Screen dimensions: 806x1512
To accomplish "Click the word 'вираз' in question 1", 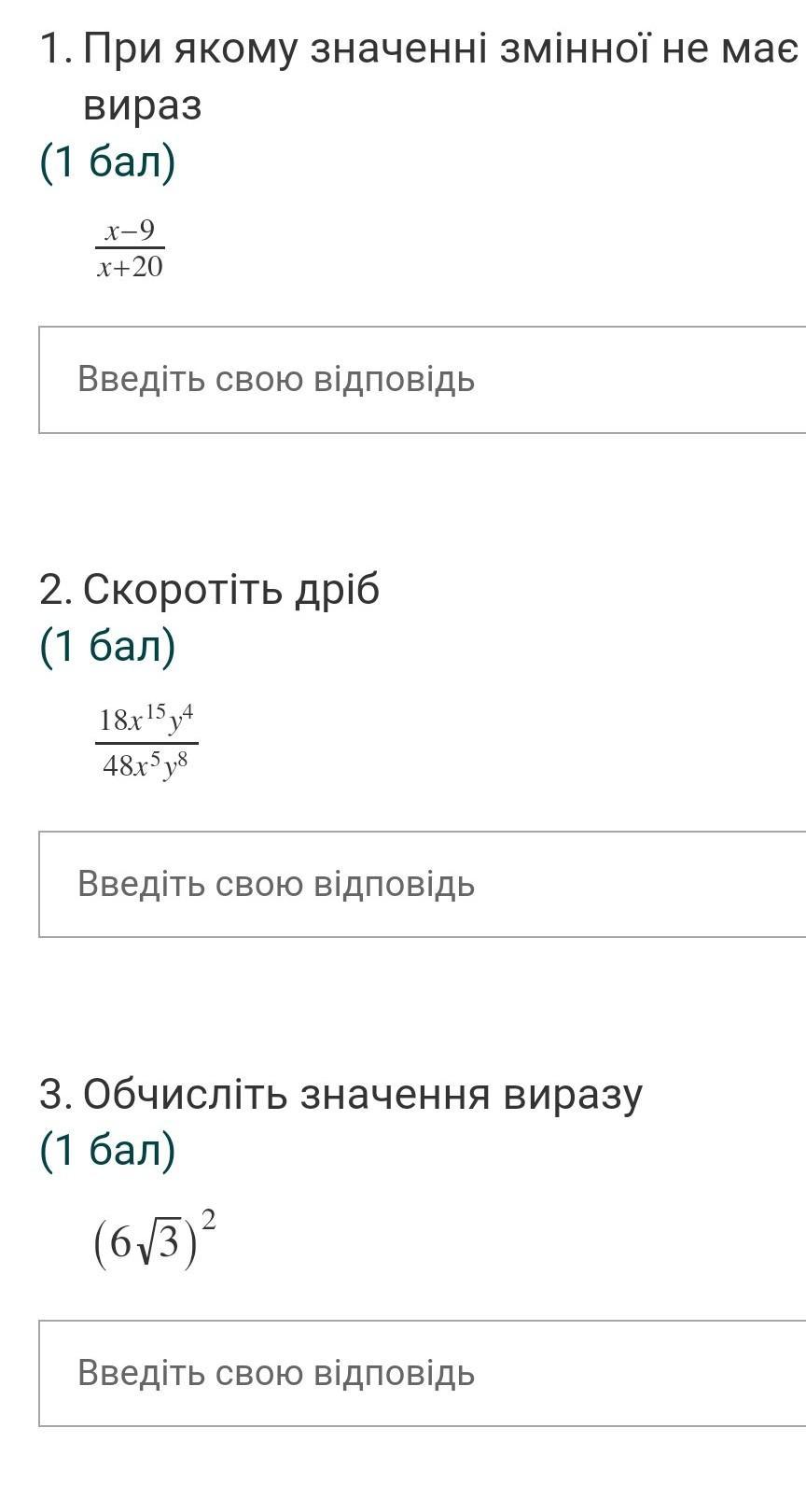I will pyautogui.click(x=143, y=105).
